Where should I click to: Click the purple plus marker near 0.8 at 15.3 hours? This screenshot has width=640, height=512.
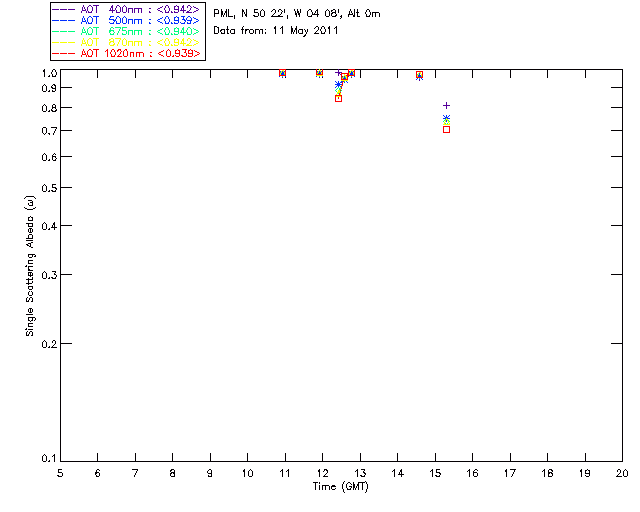point(447,105)
